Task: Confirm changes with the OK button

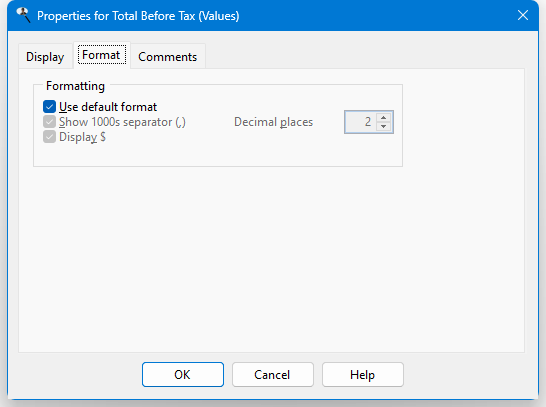Action: pyautogui.click(x=182, y=375)
